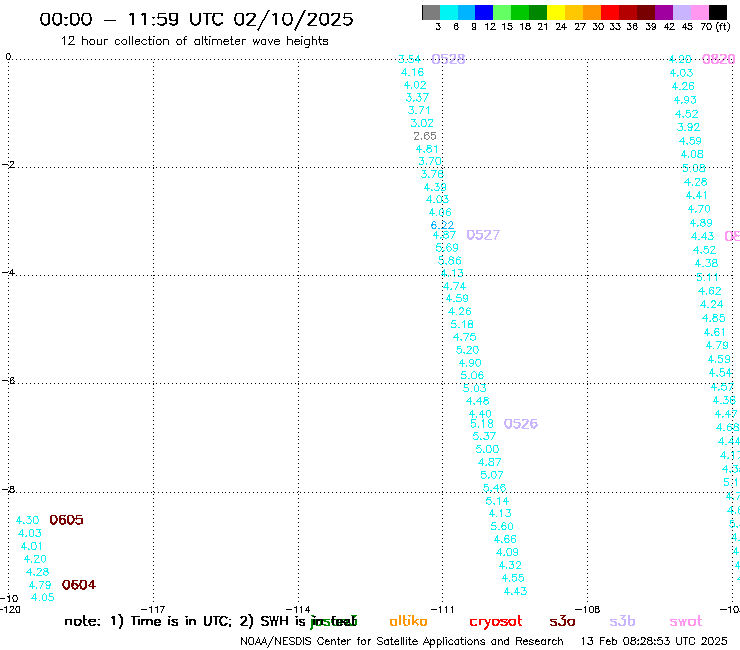740x650 pixels.
Task: Click the '-114' longitude axis label
Action: pyautogui.click(x=298, y=609)
